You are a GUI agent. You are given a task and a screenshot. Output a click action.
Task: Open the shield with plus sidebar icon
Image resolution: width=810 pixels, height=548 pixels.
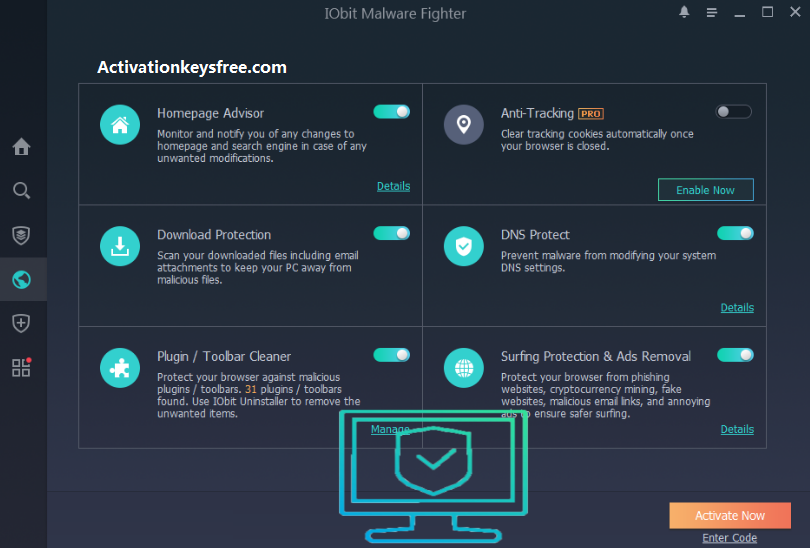click(21, 323)
